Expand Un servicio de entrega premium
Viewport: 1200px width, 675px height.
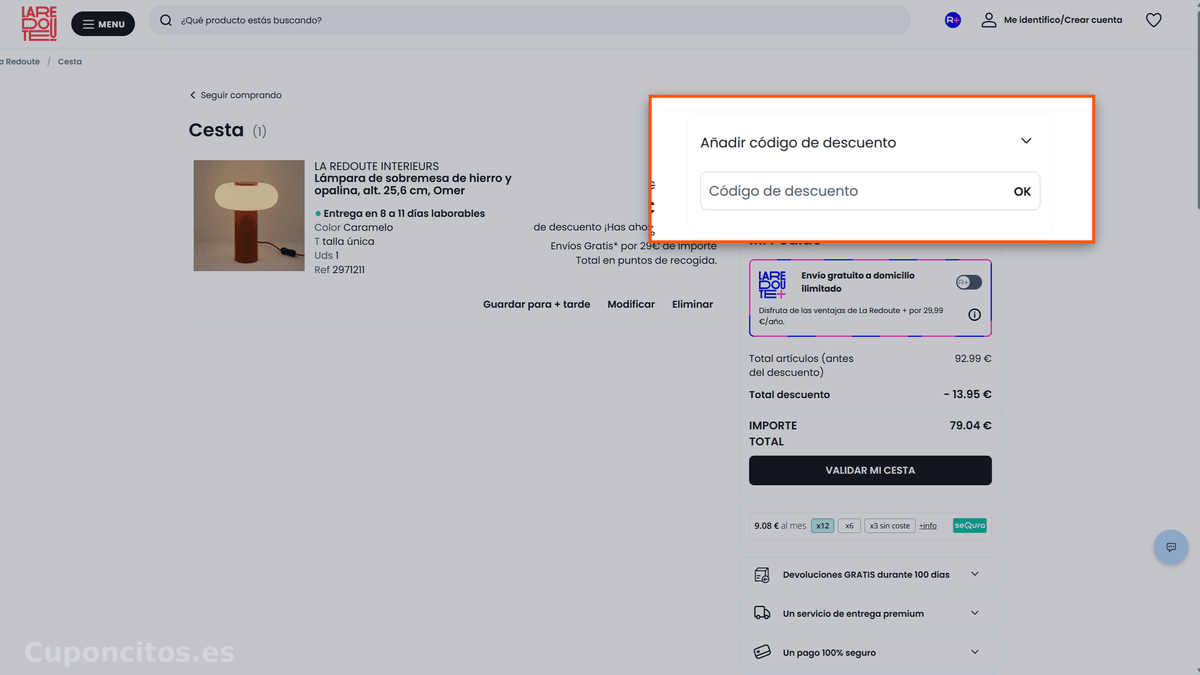(870, 613)
